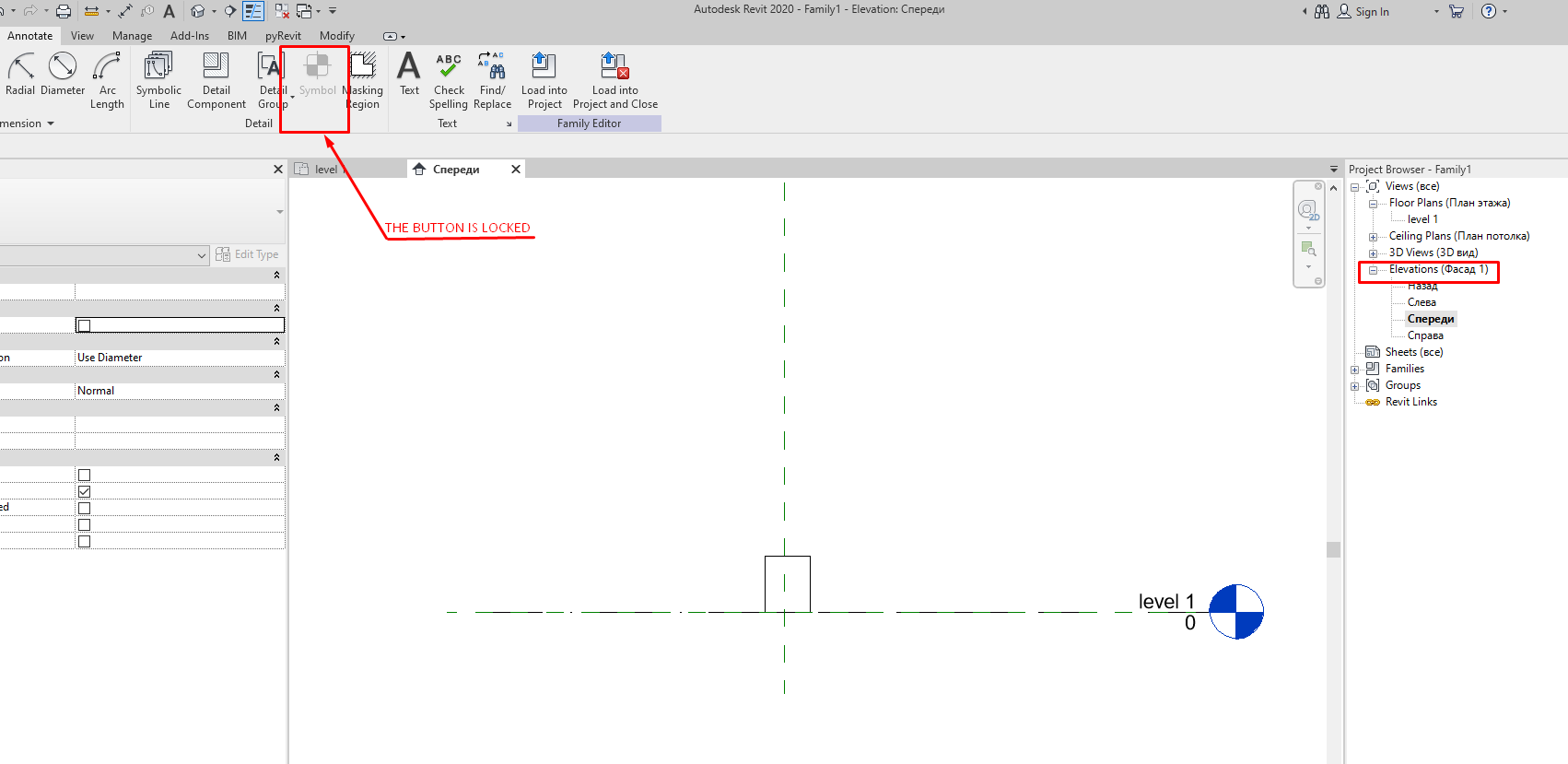
Task: Uncheck the checked checkbox in Properties panel
Action: (x=85, y=492)
